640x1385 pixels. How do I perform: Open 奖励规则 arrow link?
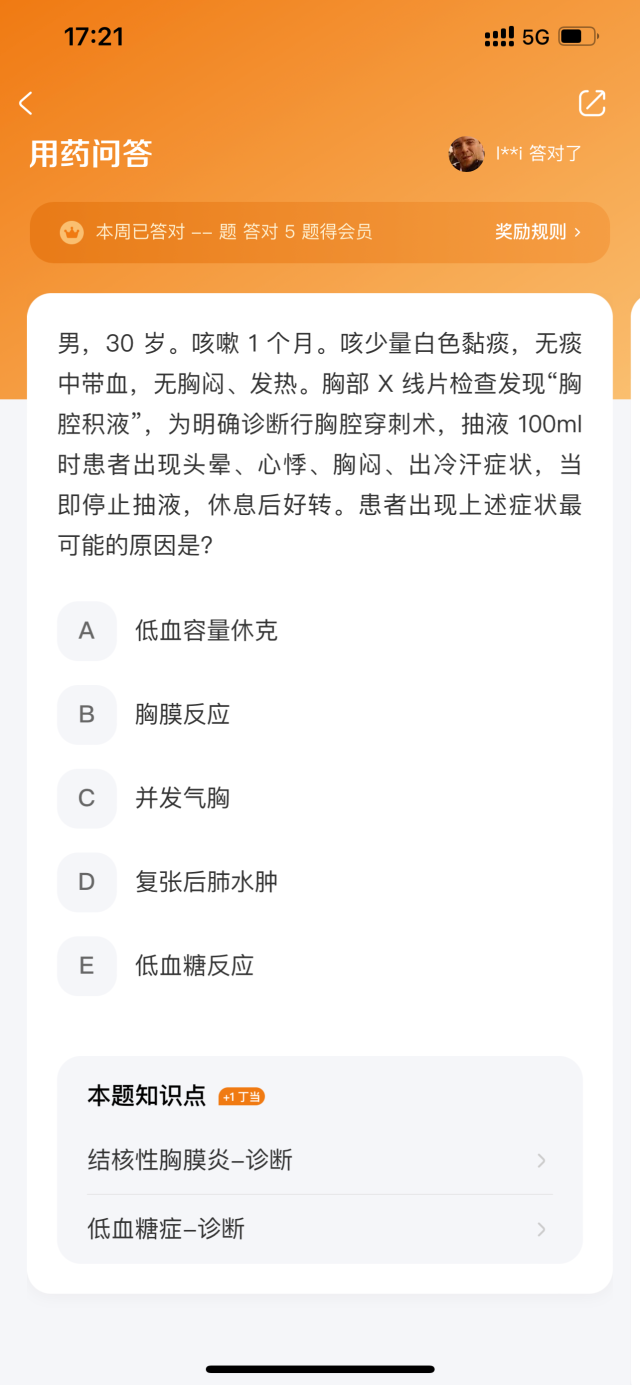pos(538,232)
